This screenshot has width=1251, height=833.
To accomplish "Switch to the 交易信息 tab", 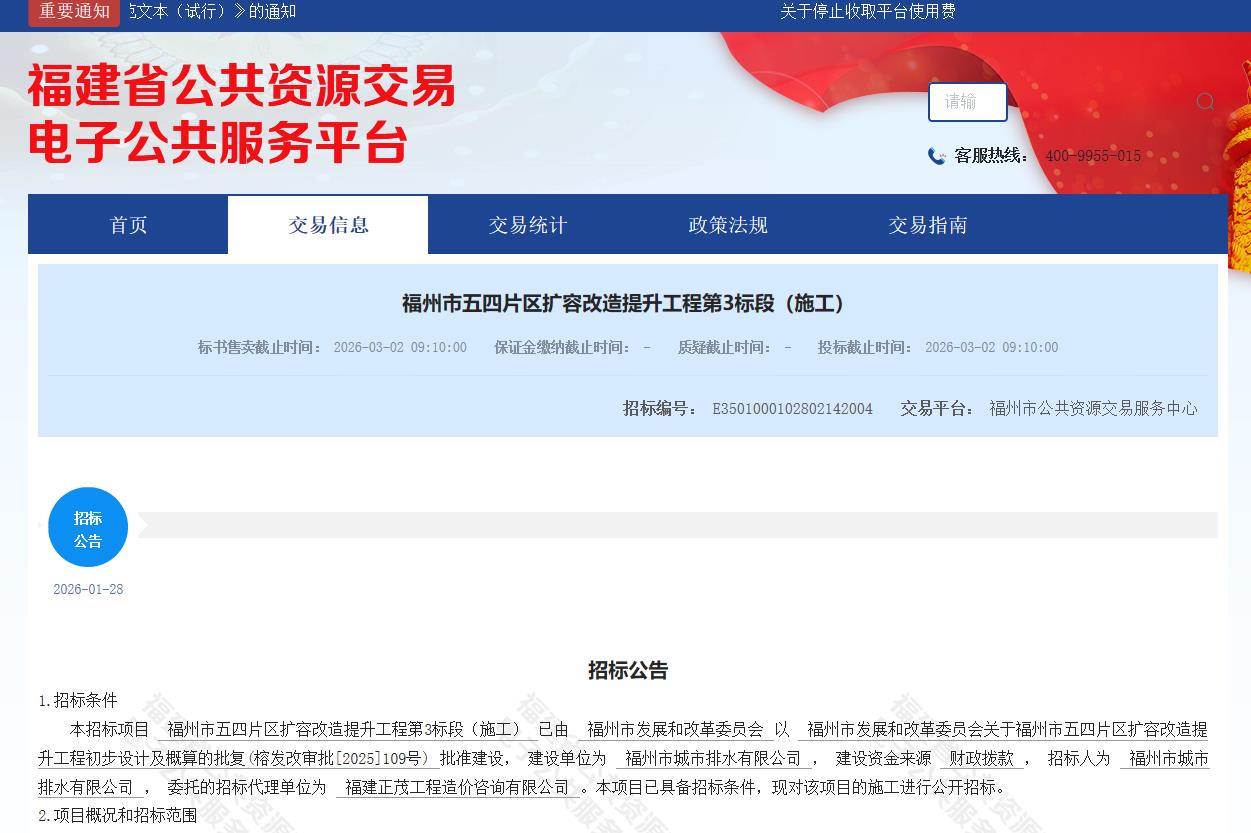I will pyautogui.click(x=328, y=225).
